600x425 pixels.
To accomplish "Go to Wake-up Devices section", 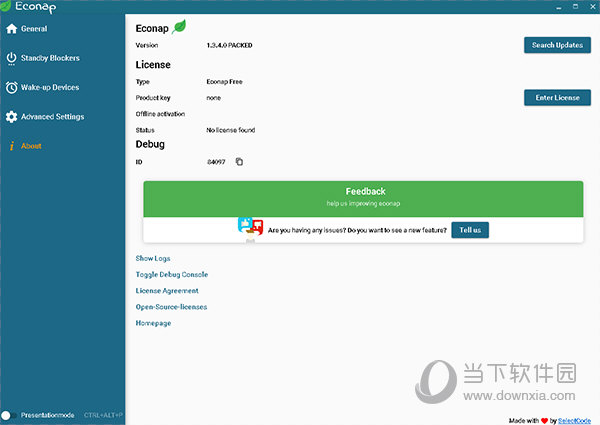I will click(50, 88).
